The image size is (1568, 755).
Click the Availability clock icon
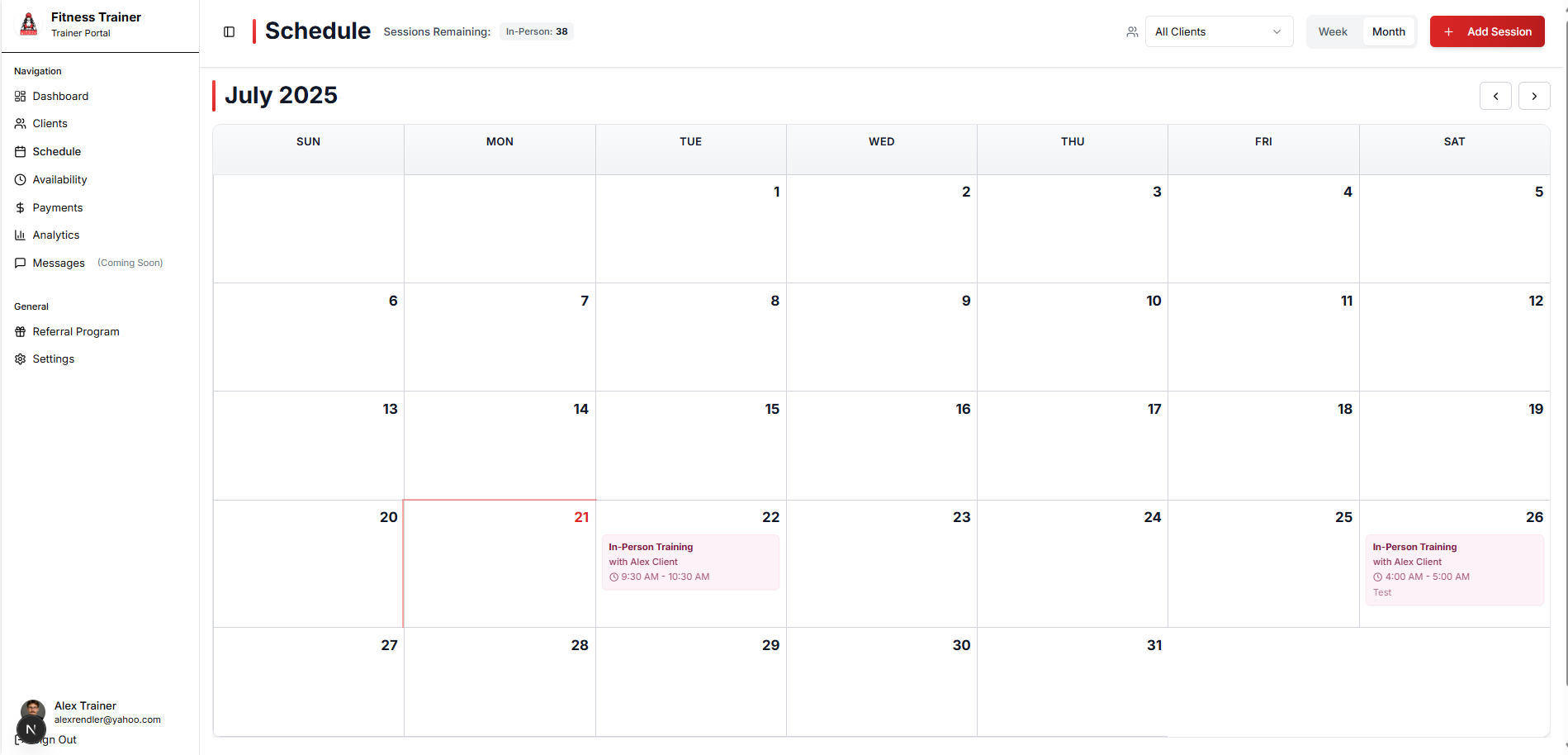tap(20, 179)
